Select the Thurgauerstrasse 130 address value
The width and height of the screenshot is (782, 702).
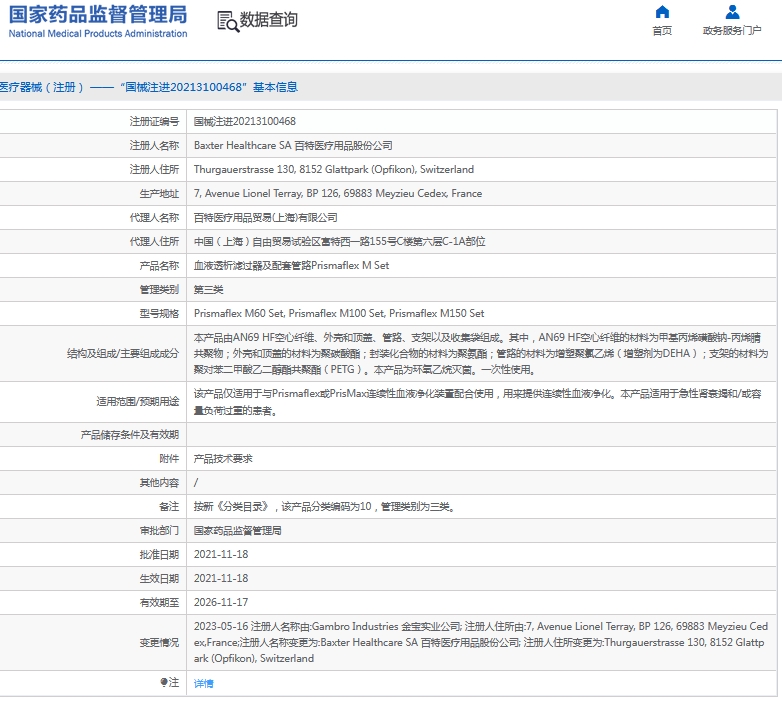point(334,170)
